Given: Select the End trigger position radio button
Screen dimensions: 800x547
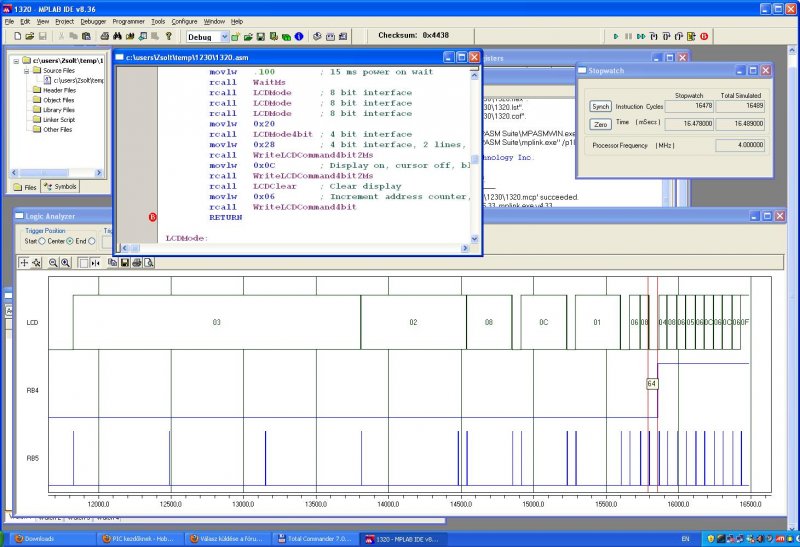Looking at the screenshot, I should 93,241.
